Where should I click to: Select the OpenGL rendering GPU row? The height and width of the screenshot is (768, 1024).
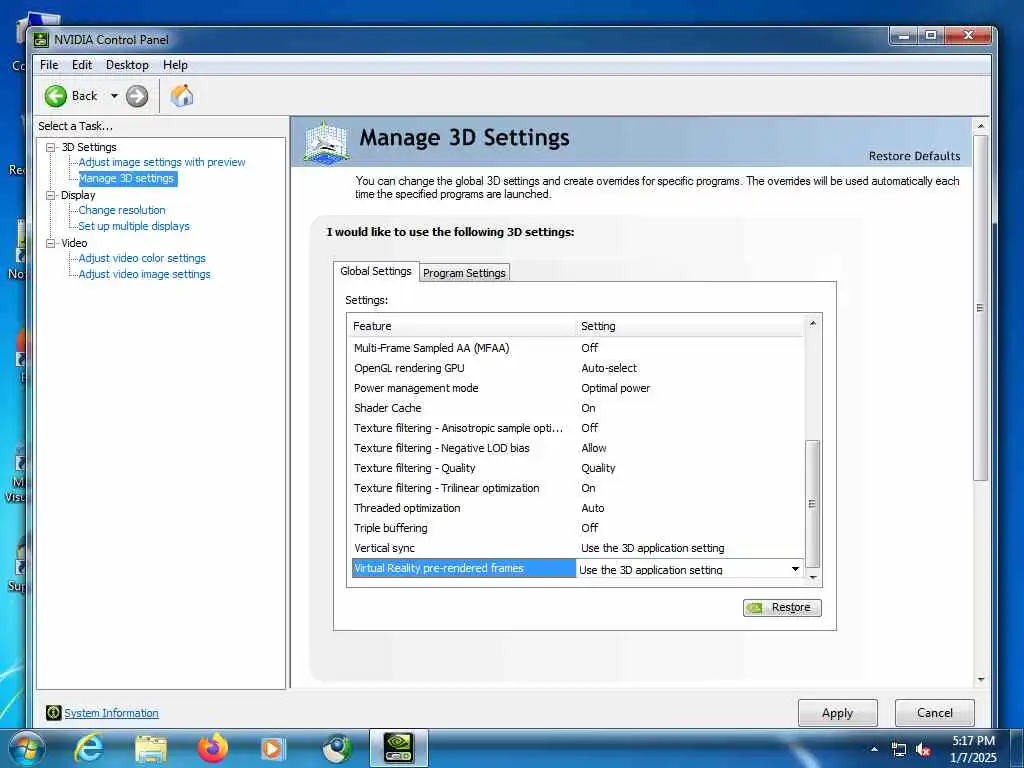578,368
